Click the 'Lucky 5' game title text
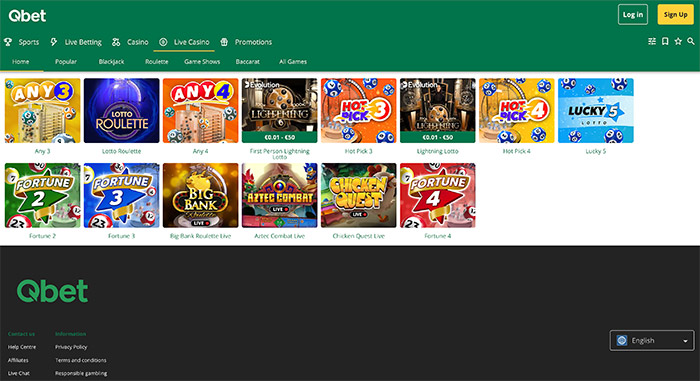Image resolution: width=700 pixels, height=381 pixels. tap(596, 151)
